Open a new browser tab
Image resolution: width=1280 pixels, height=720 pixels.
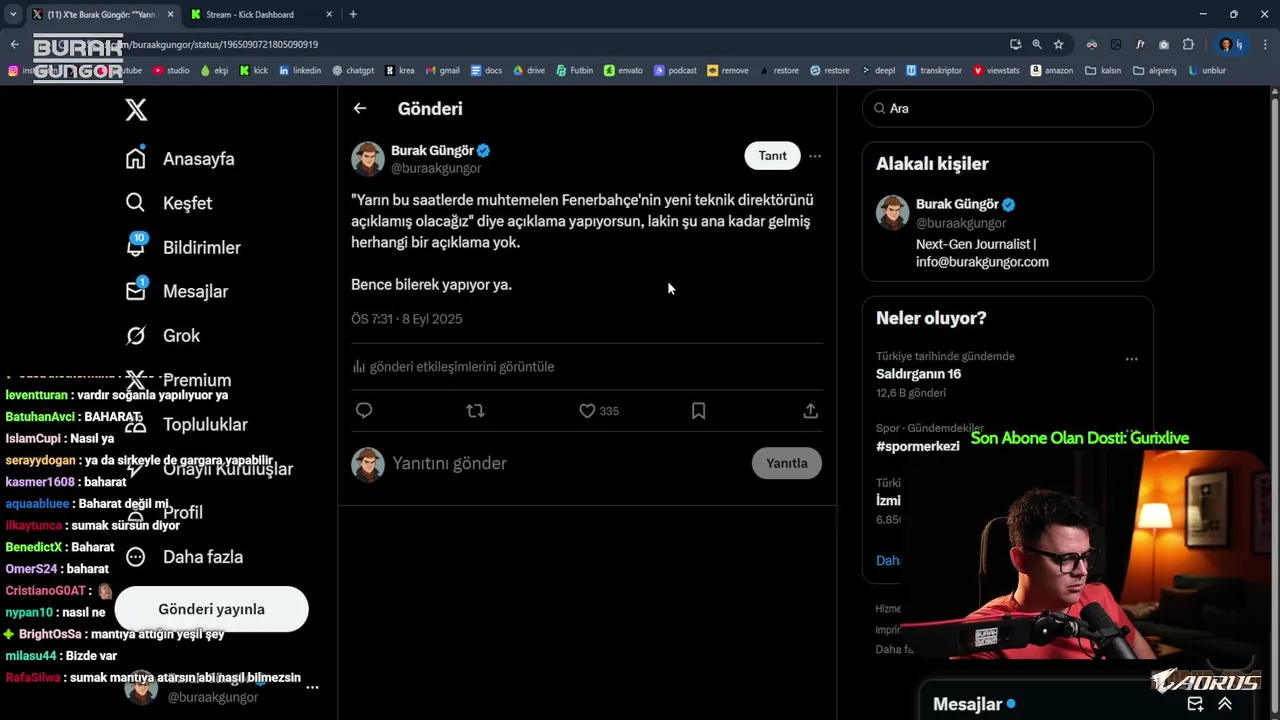pyautogui.click(x=353, y=14)
